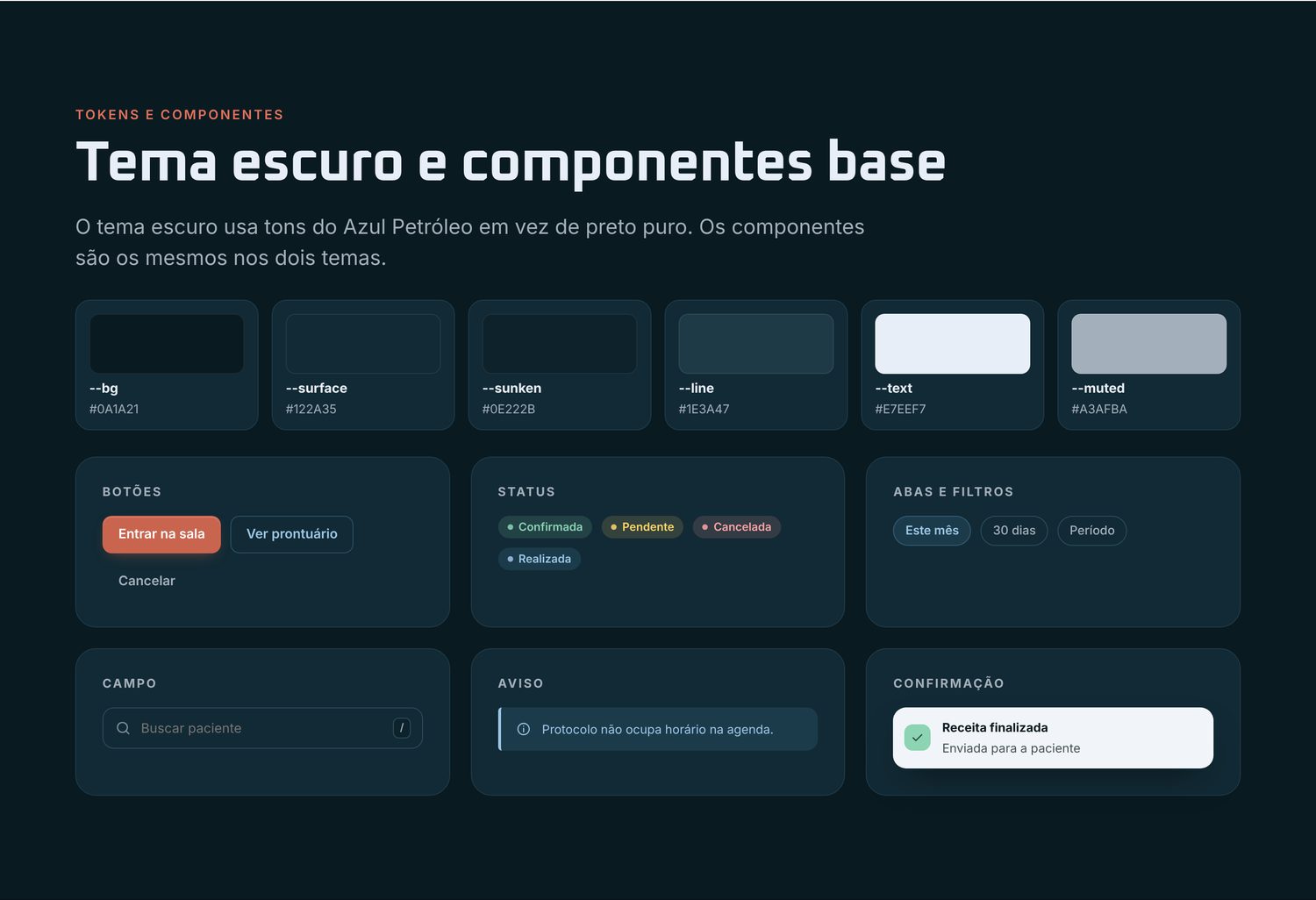
Task: Click the hex value #E7EEF7
Action: (x=901, y=409)
